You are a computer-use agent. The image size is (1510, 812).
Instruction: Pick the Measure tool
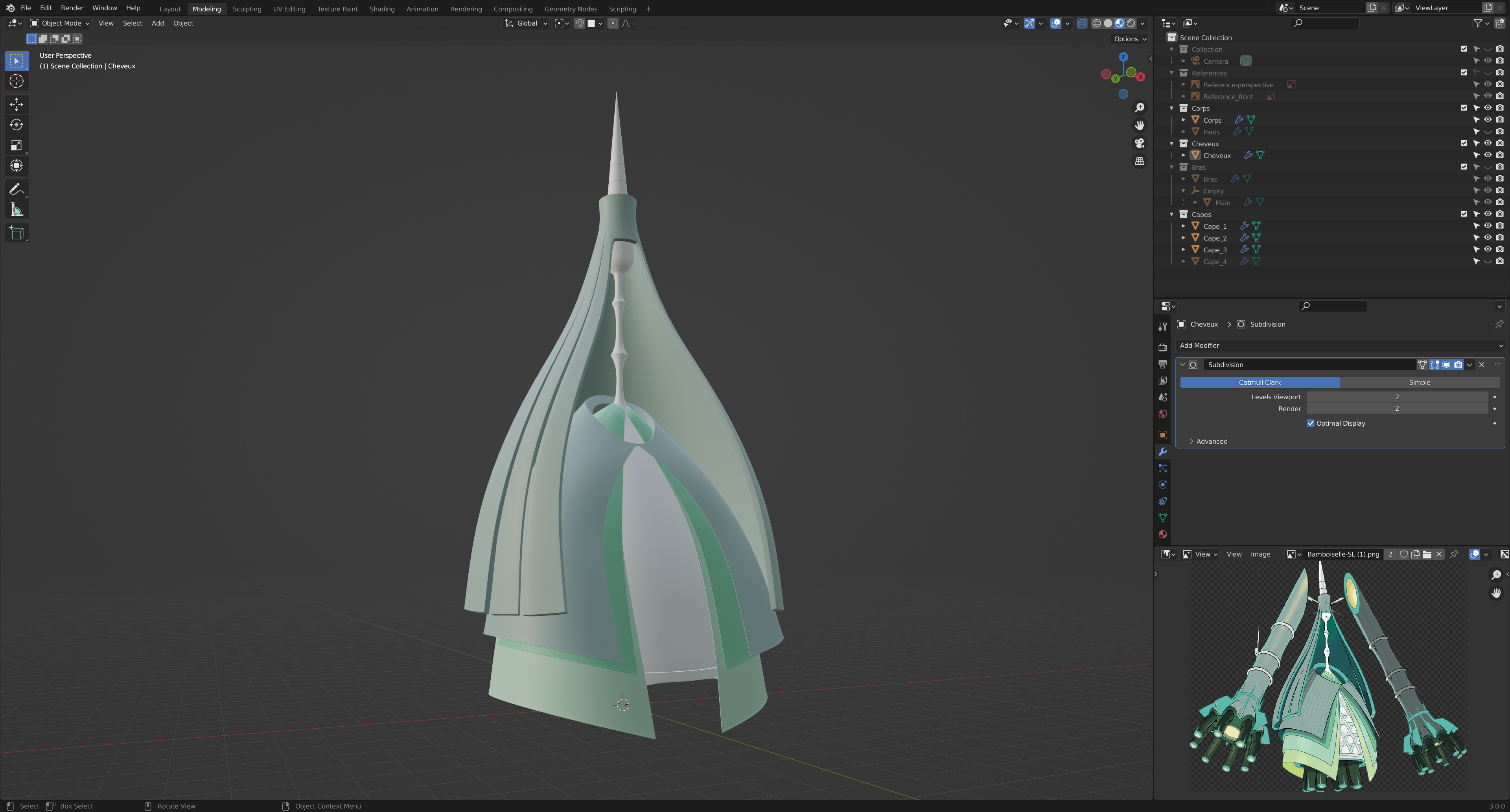pyautogui.click(x=17, y=210)
